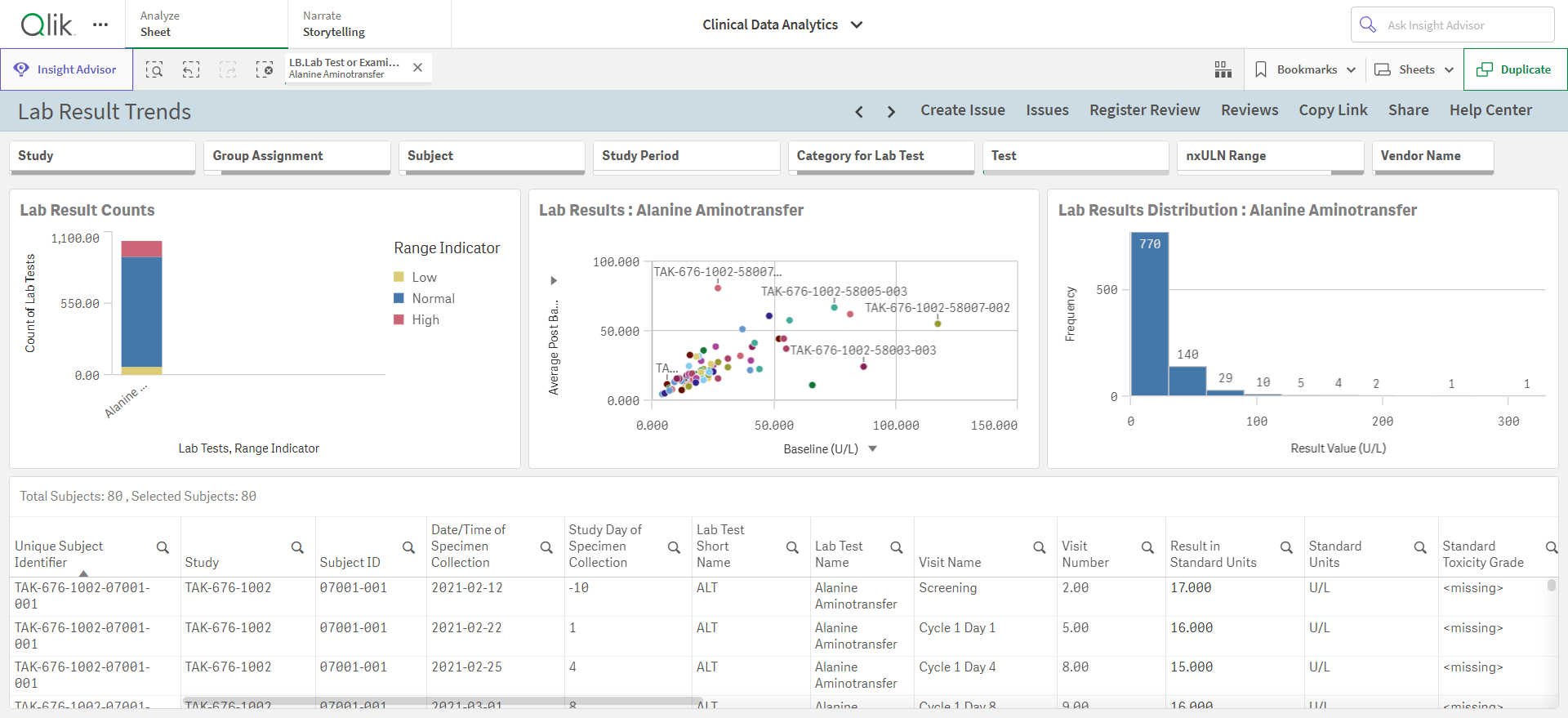Select the High range indicator swatch
This screenshot has height=718, width=1568.
[399, 319]
